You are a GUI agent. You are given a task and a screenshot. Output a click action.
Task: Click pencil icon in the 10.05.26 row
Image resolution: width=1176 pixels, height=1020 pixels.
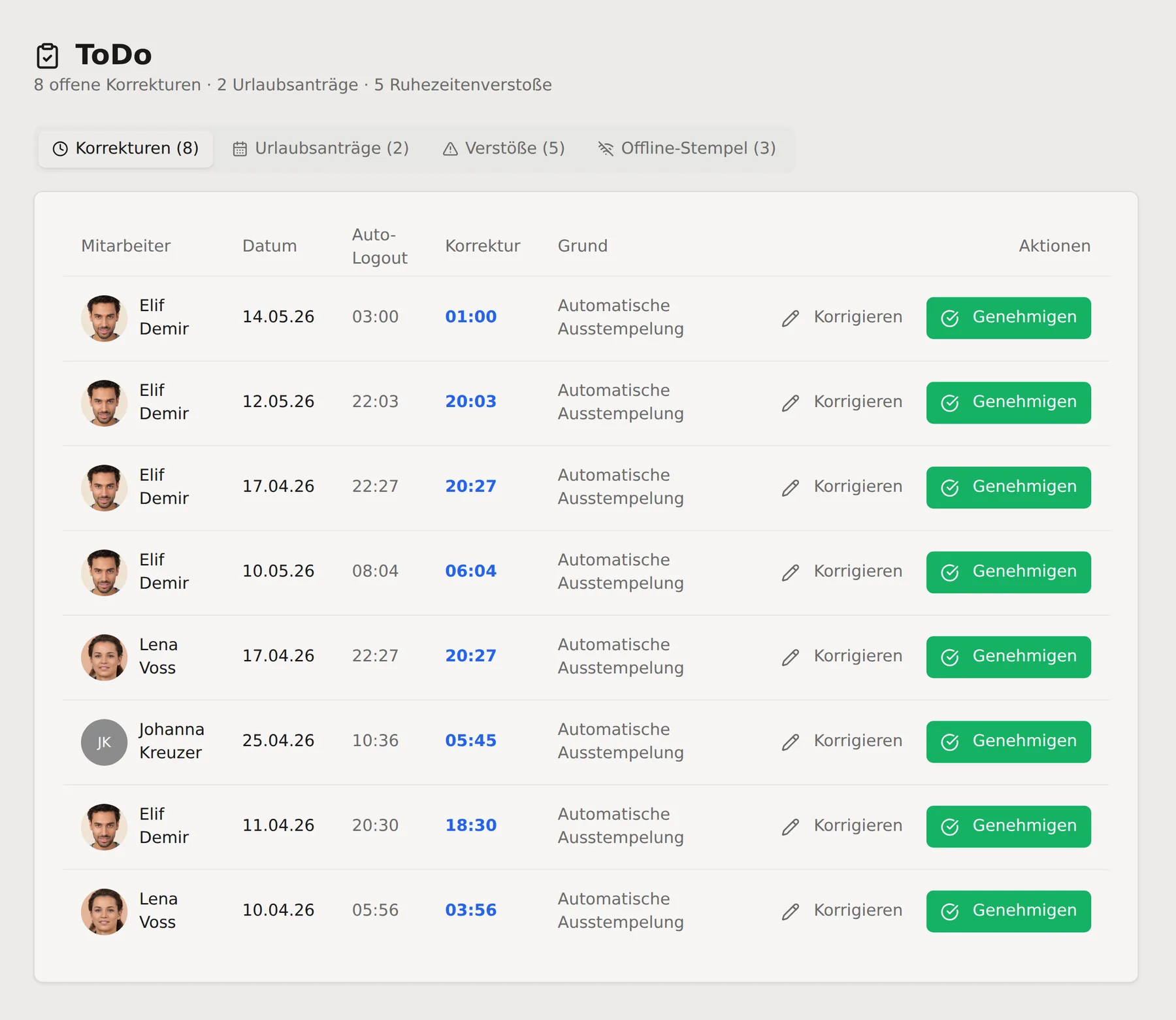pos(791,572)
